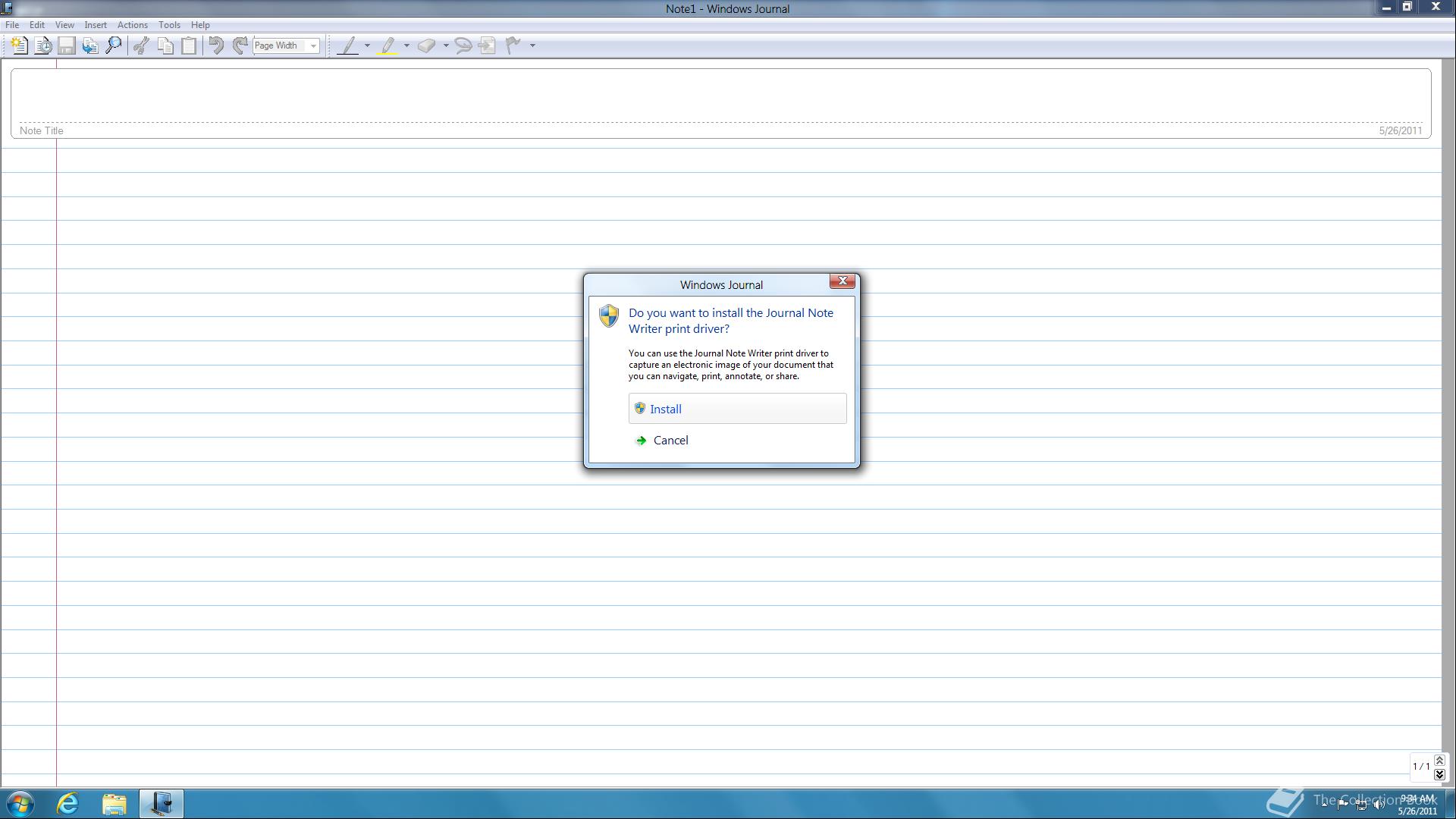
Task: Show hidden system tray icons
Action: pyautogui.click(x=1325, y=805)
